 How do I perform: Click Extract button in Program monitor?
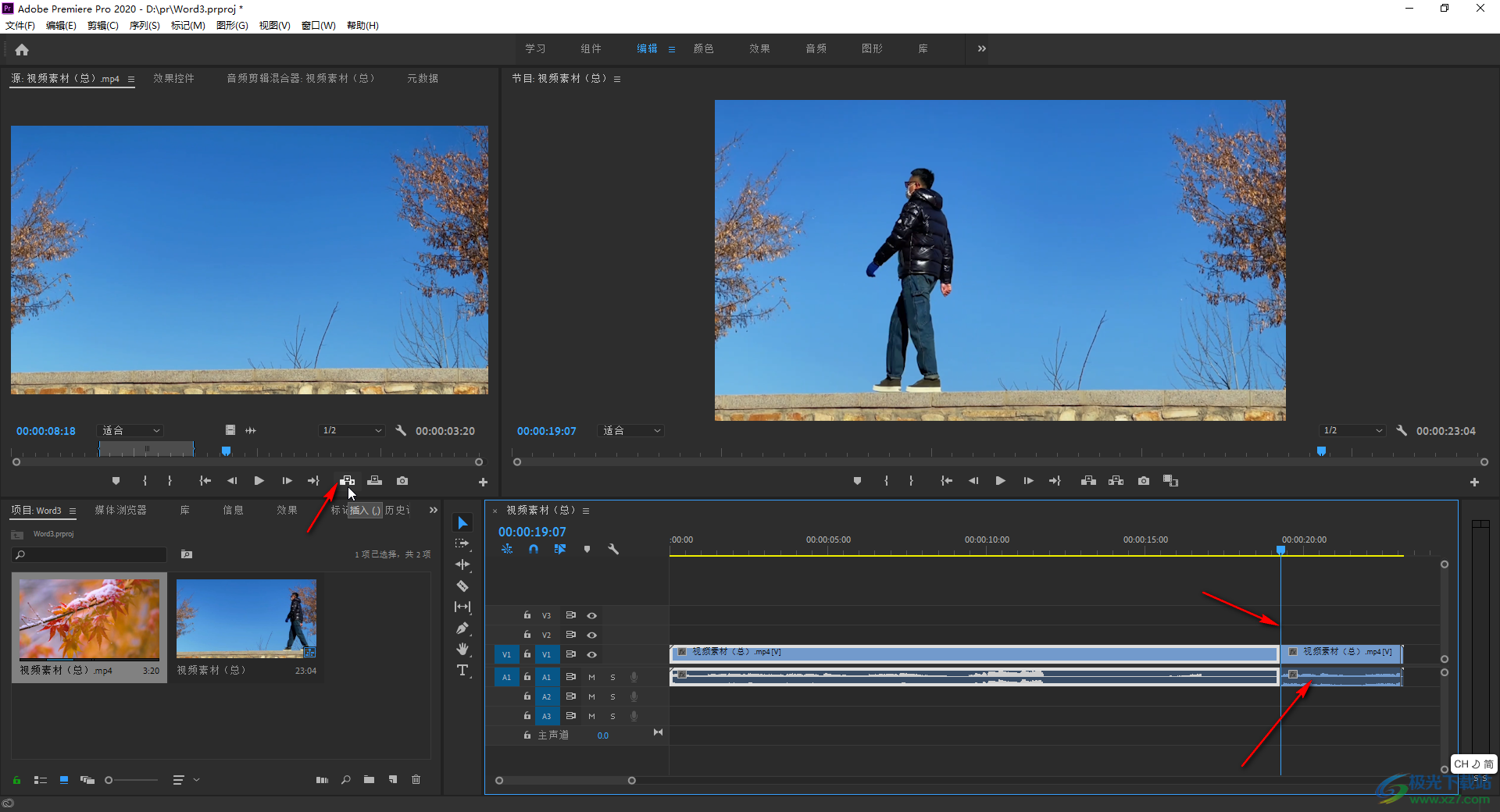click(x=1116, y=481)
